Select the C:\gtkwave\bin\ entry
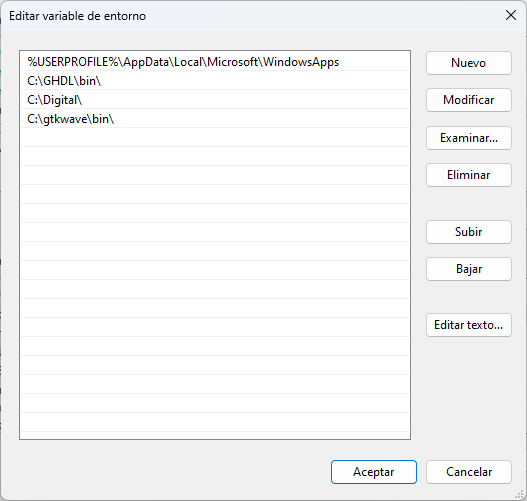 point(215,119)
